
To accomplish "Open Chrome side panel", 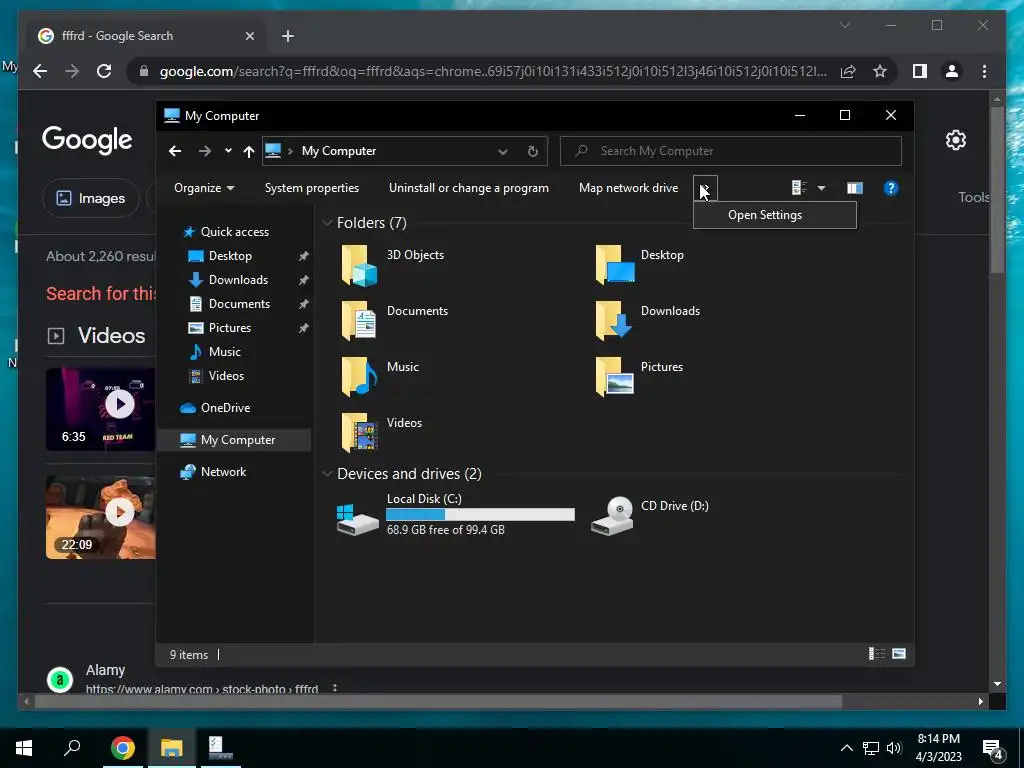I will click(x=920, y=71).
